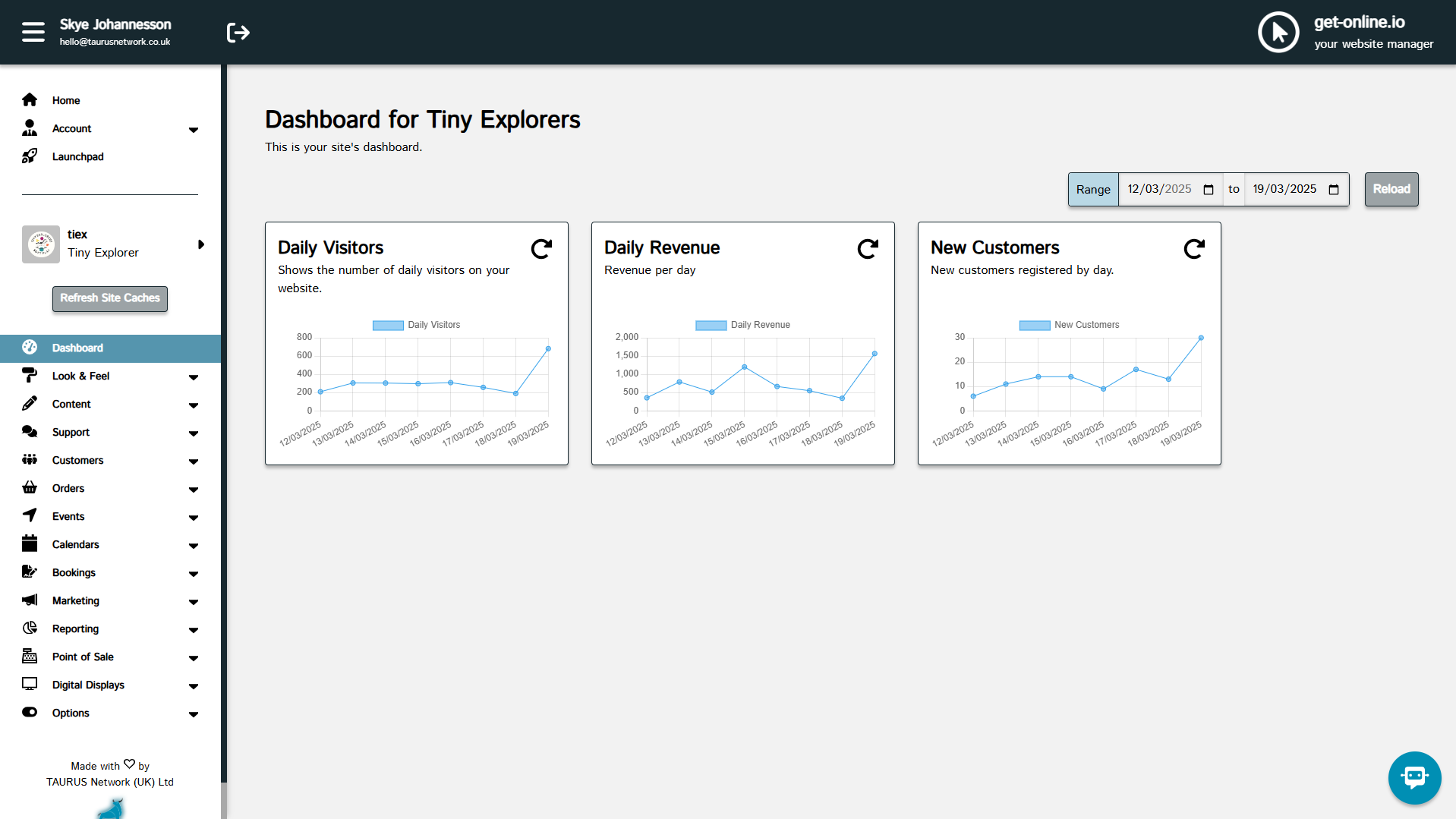The height and width of the screenshot is (819, 1456).
Task: Expand the Look & Feel menu
Action: click(x=194, y=376)
